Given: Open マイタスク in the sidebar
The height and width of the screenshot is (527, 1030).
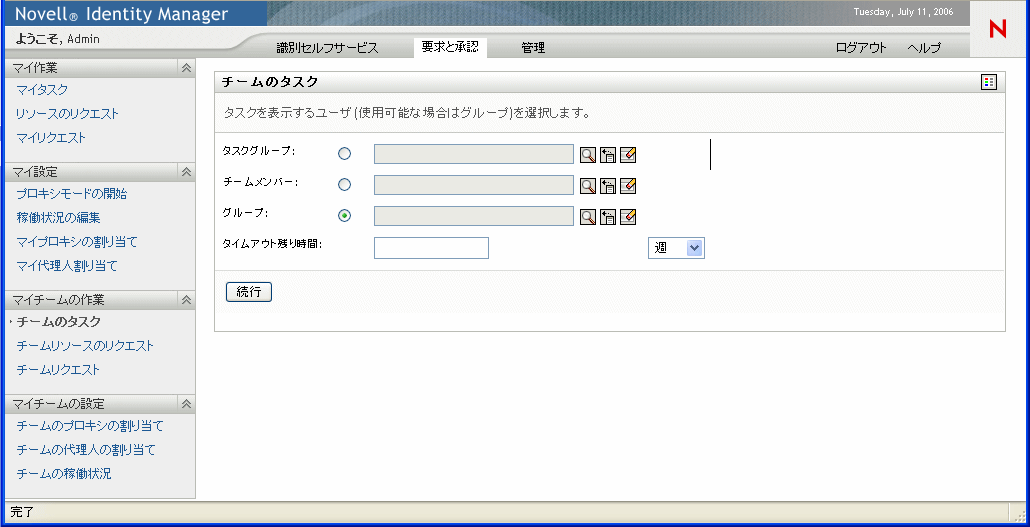Looking at the screenshot, I should 42,90.
